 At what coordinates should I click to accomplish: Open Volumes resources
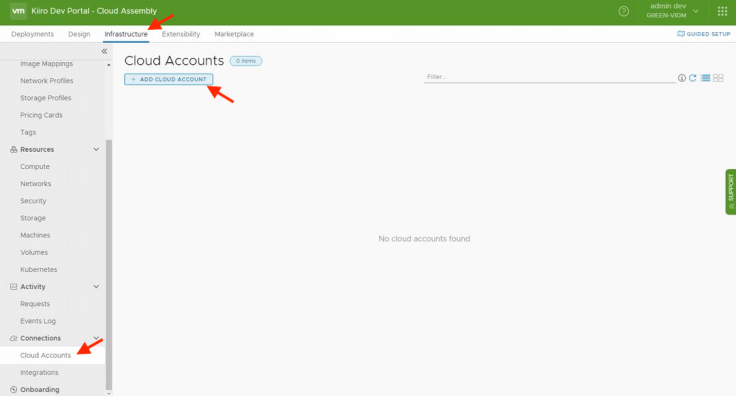tap(34, 252)
